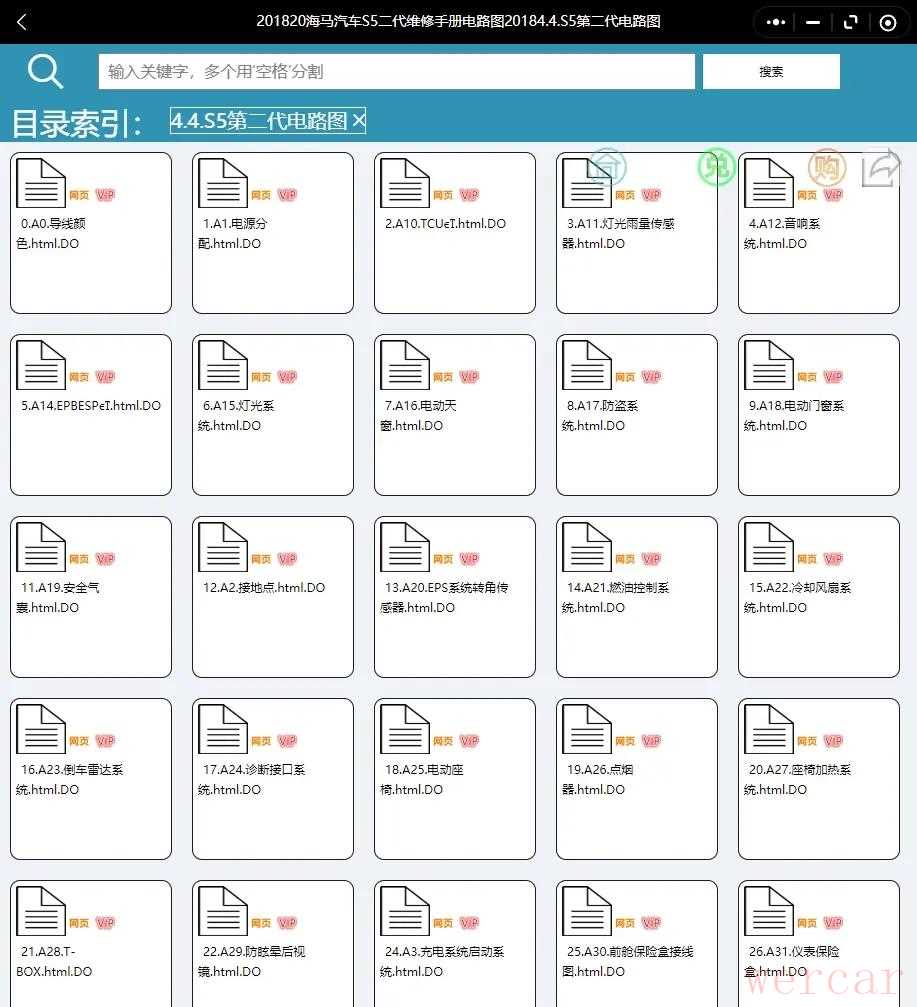
Task: Click the circular target close icon
Action: point(888,22)
